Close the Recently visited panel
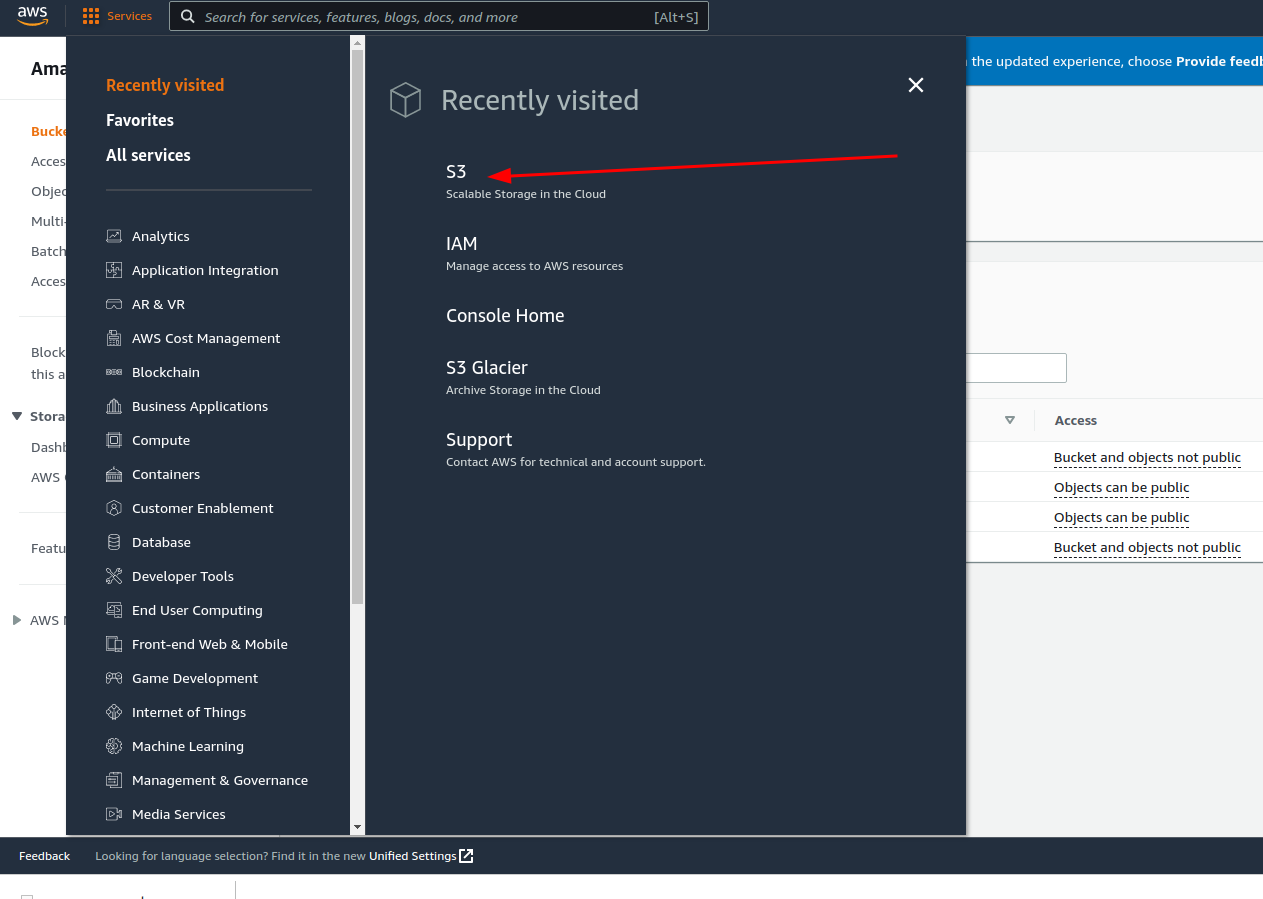This screenshot has width=1263, height=899. pos(916,85)
